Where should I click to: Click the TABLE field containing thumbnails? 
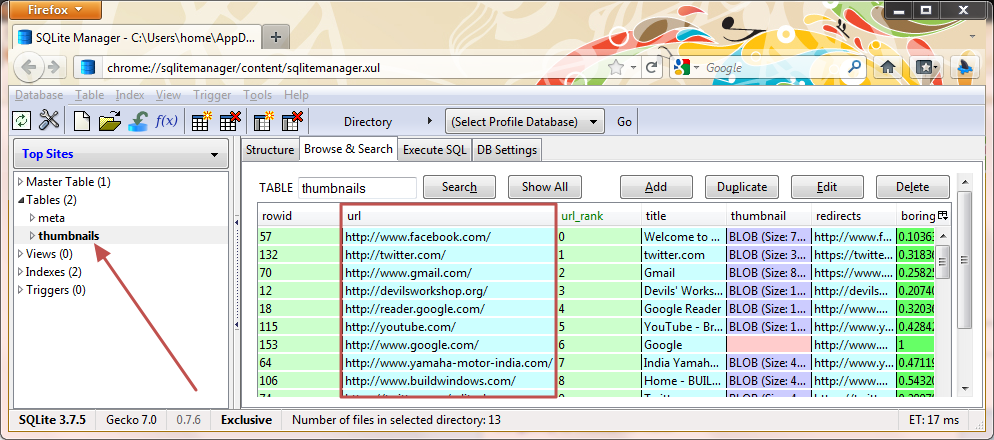tap(357, 188)
